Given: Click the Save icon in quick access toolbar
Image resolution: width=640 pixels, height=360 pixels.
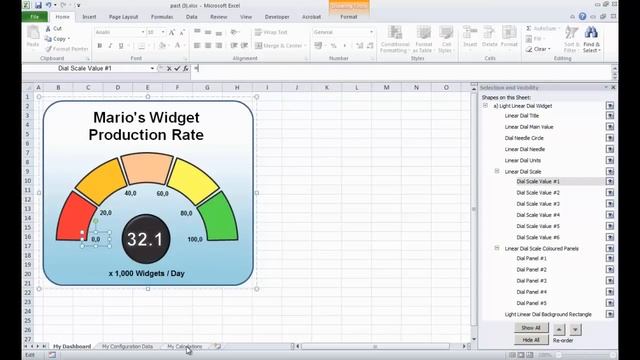Looking at the screenshot, I should point(38,5).
